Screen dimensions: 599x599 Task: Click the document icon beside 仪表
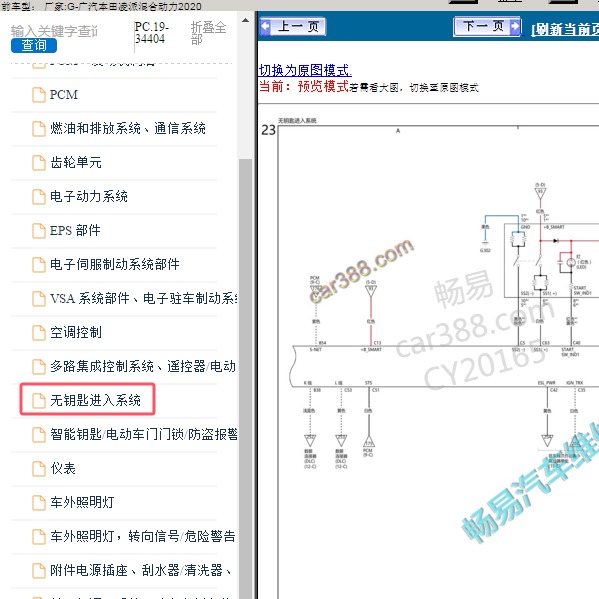39,469
